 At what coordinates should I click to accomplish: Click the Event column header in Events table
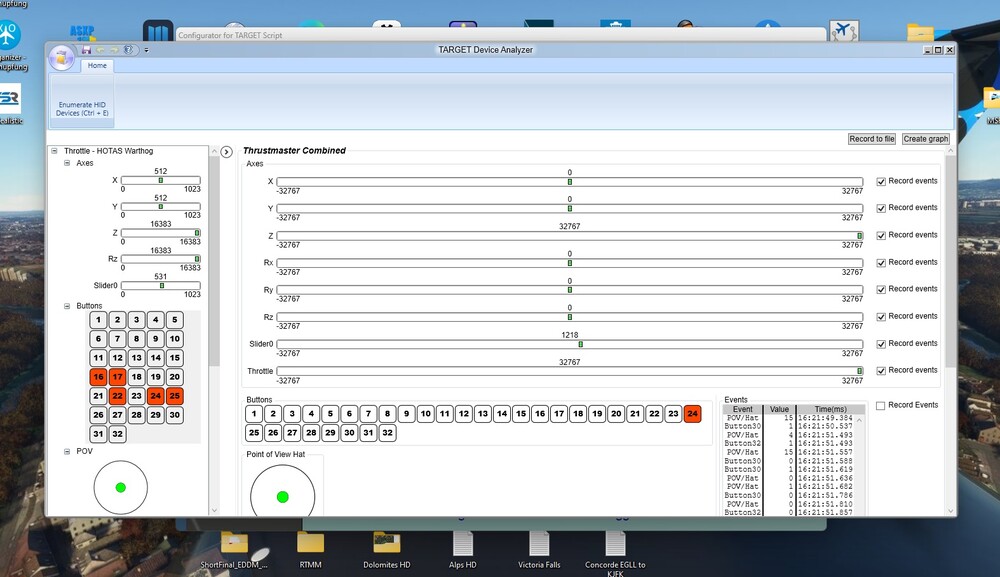742,409
